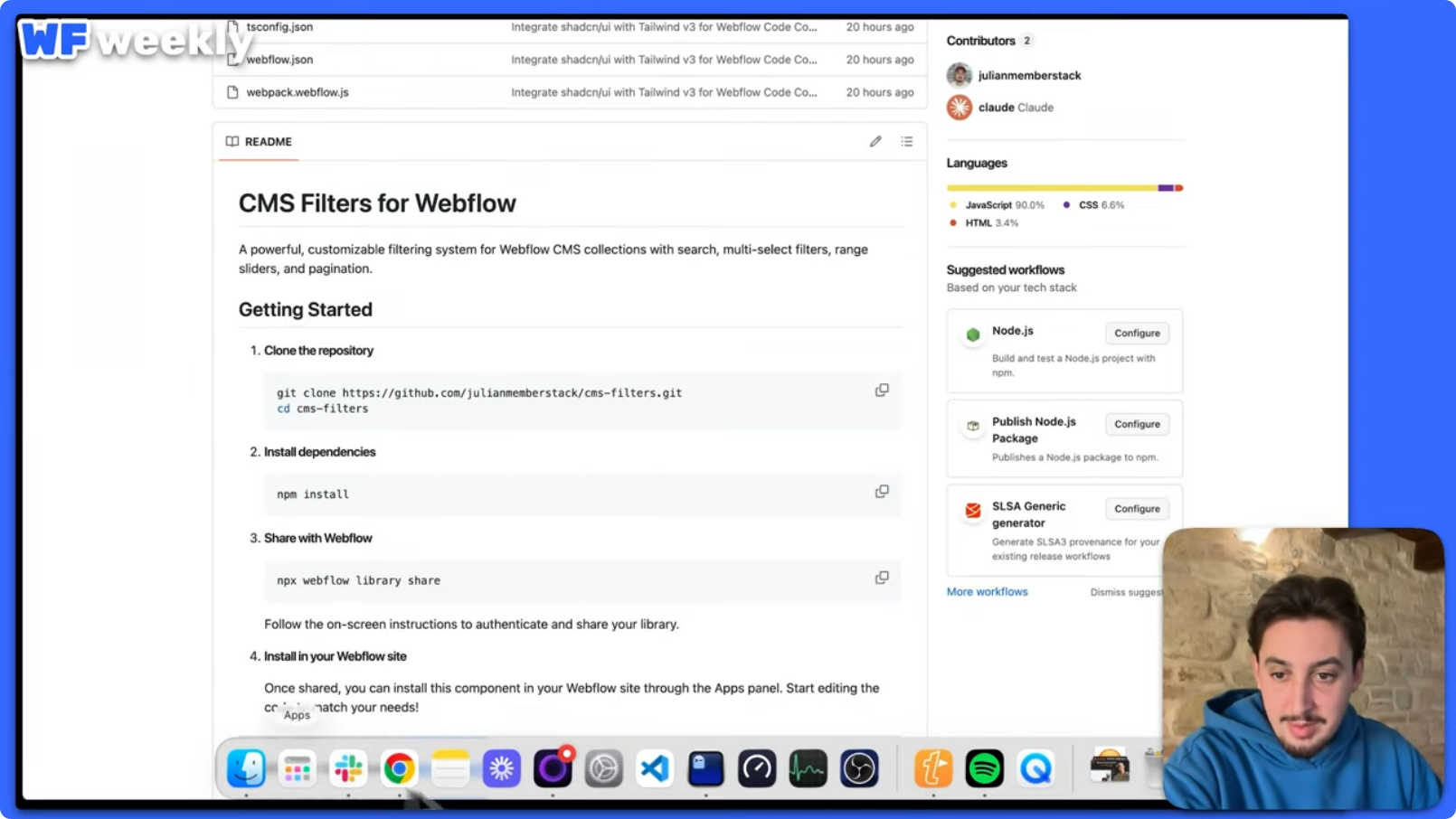Open the claude contributor profile

tap(996, 107)
